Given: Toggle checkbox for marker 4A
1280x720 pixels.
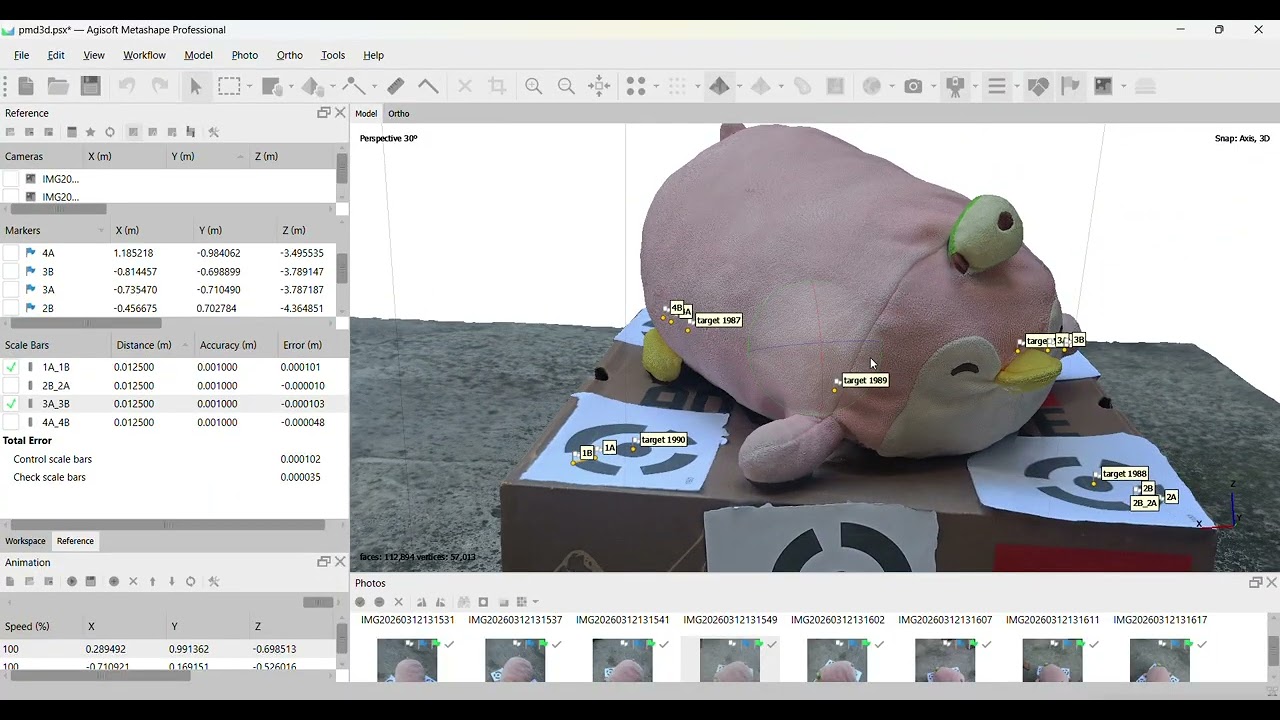Looking at the screenshot, I should click(x=11, y=253).
